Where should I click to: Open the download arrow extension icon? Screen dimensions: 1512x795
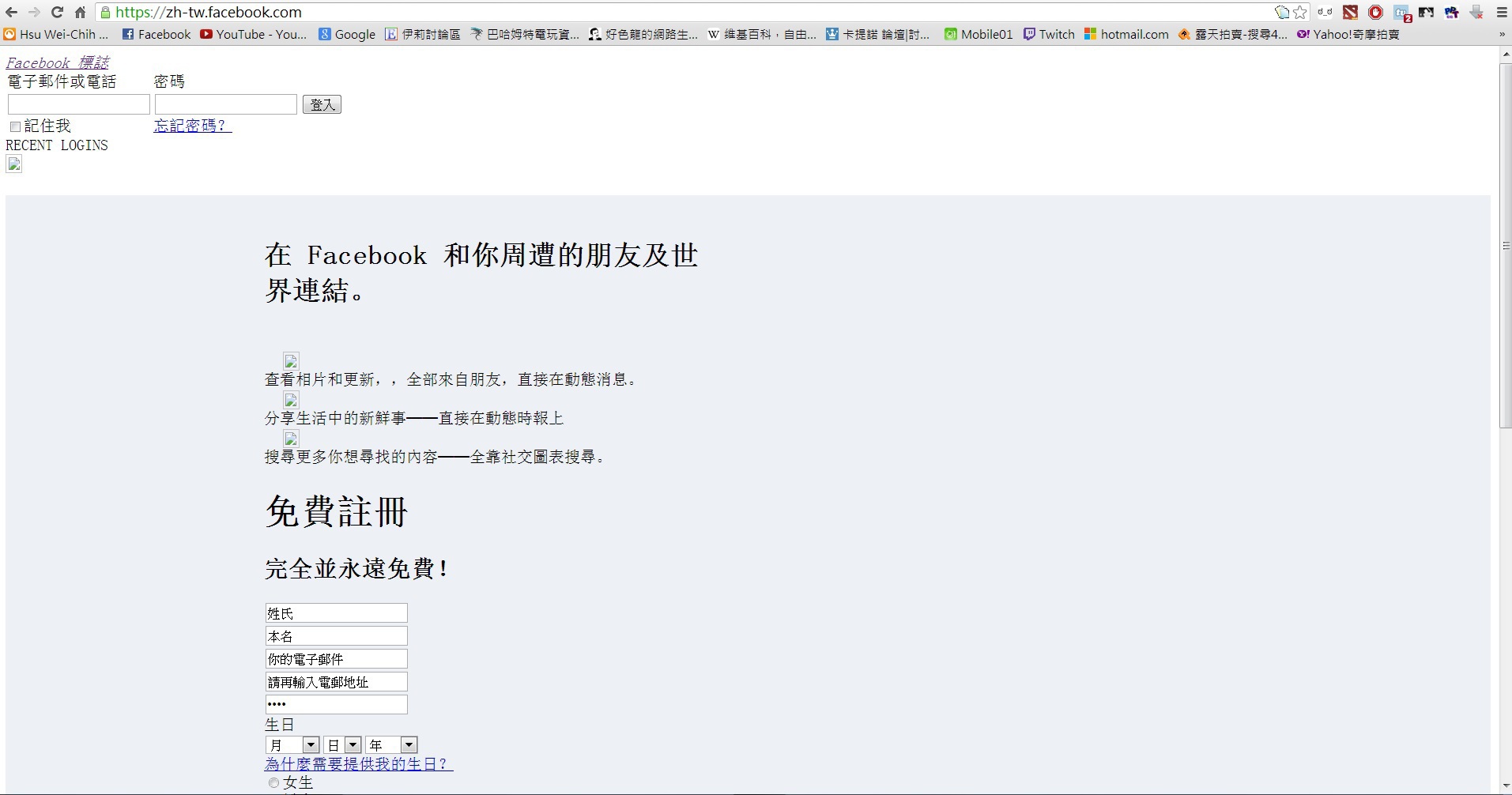pyautogui.click(x=1476, y=13)
